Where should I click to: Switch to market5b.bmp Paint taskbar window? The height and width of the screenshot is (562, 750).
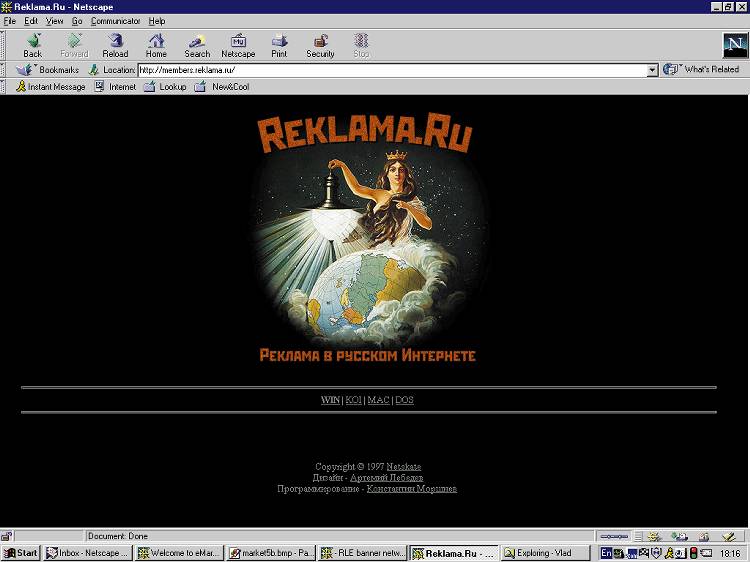271,553
